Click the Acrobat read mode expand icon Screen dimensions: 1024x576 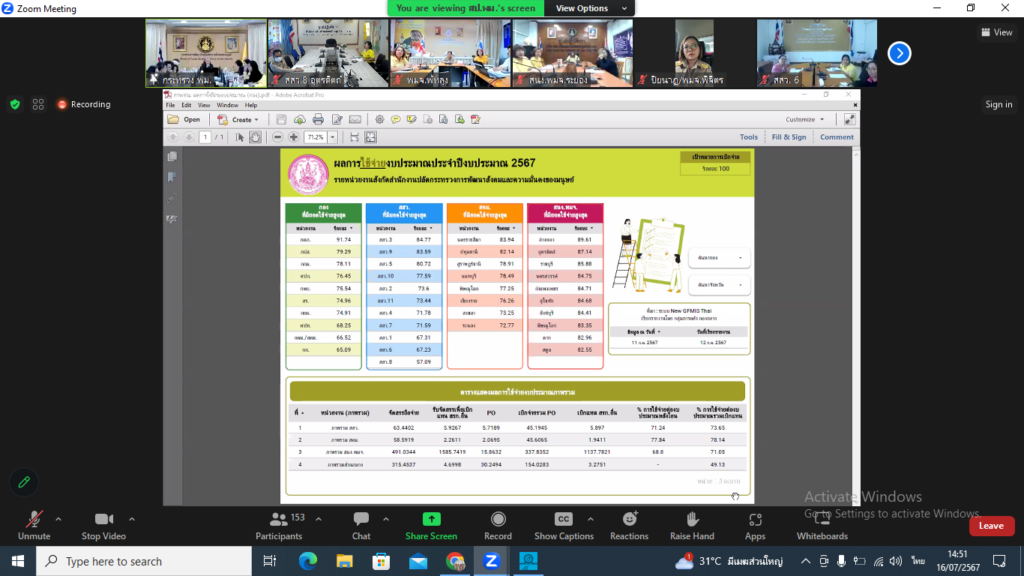tap(850, 120)
